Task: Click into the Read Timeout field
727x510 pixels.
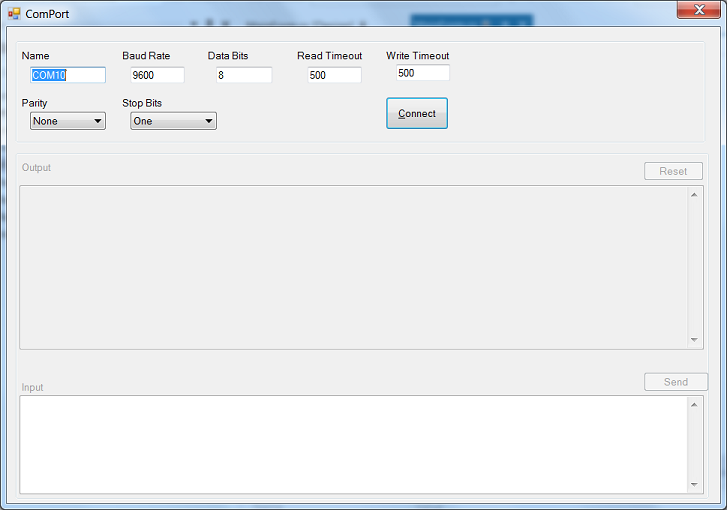Action: (x=334, y=75)
